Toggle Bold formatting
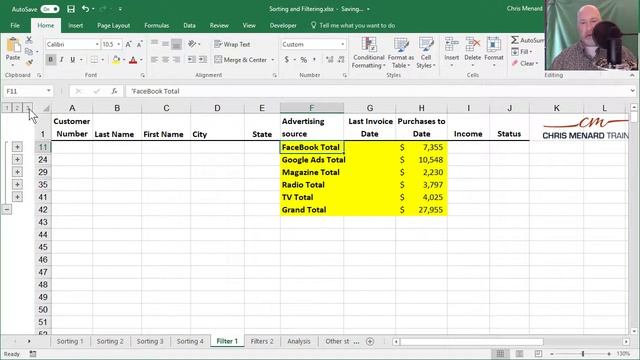Screen dimensions: 640x360 [51, 60]
